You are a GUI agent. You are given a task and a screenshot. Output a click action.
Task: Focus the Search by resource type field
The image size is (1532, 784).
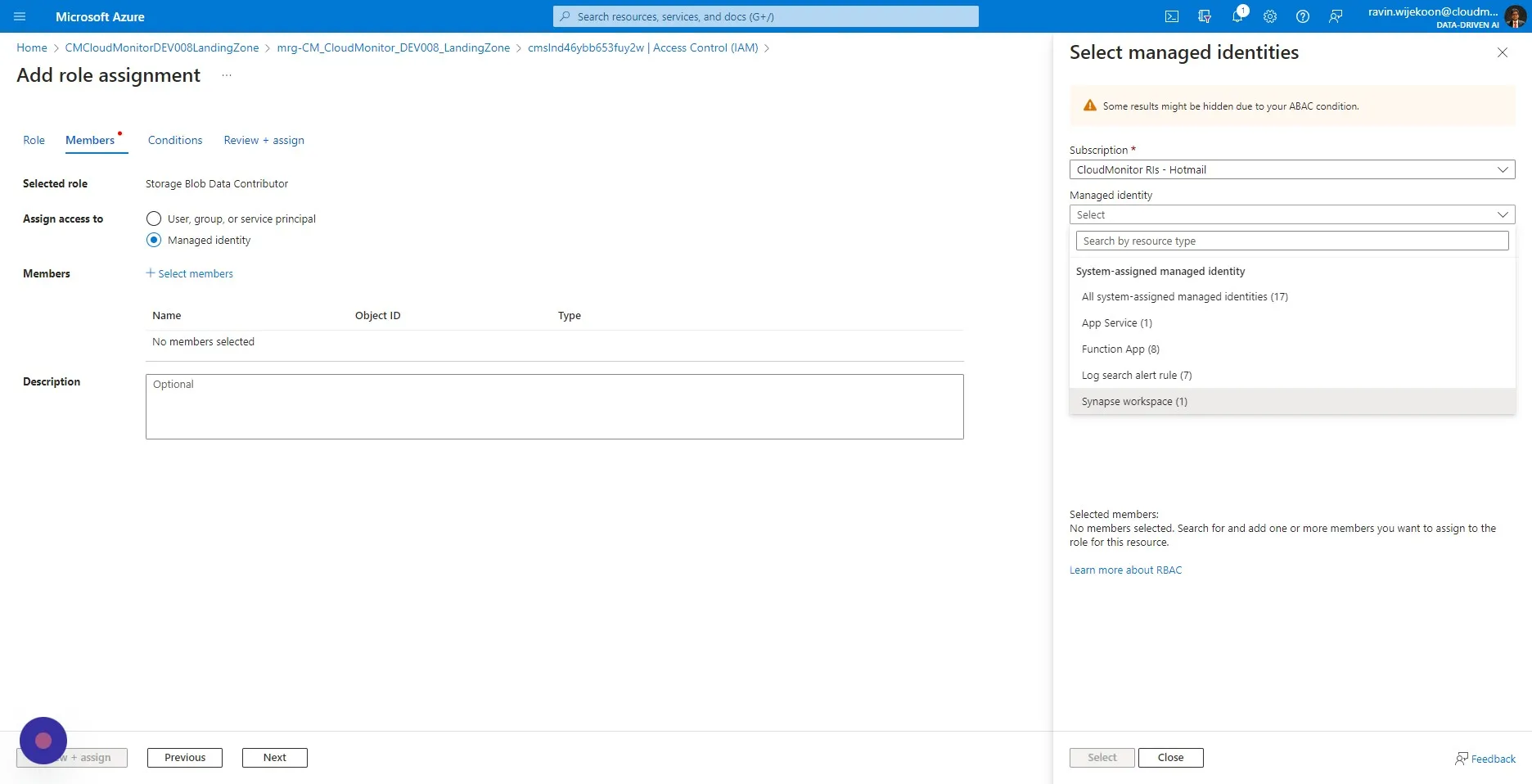click(x=1292, y=241)
